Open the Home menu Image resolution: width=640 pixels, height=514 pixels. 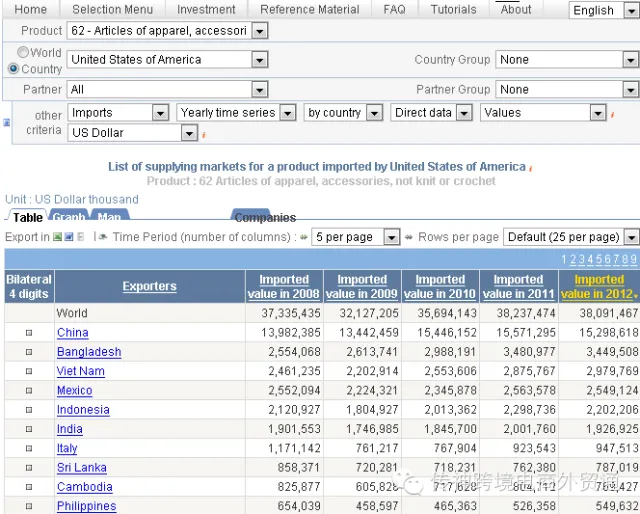pos(30,9)
